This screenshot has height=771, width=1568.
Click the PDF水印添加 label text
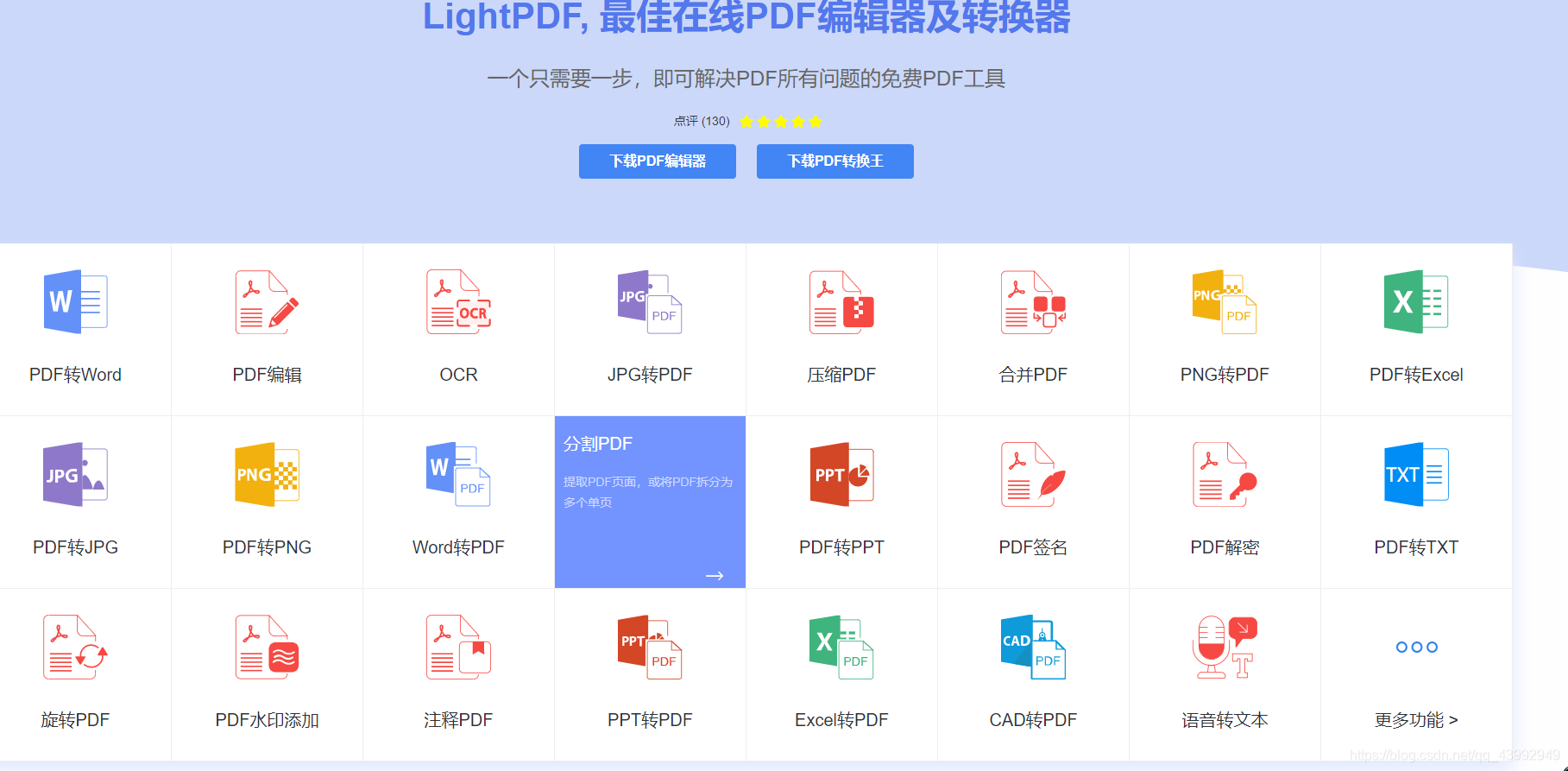(267, 720)
